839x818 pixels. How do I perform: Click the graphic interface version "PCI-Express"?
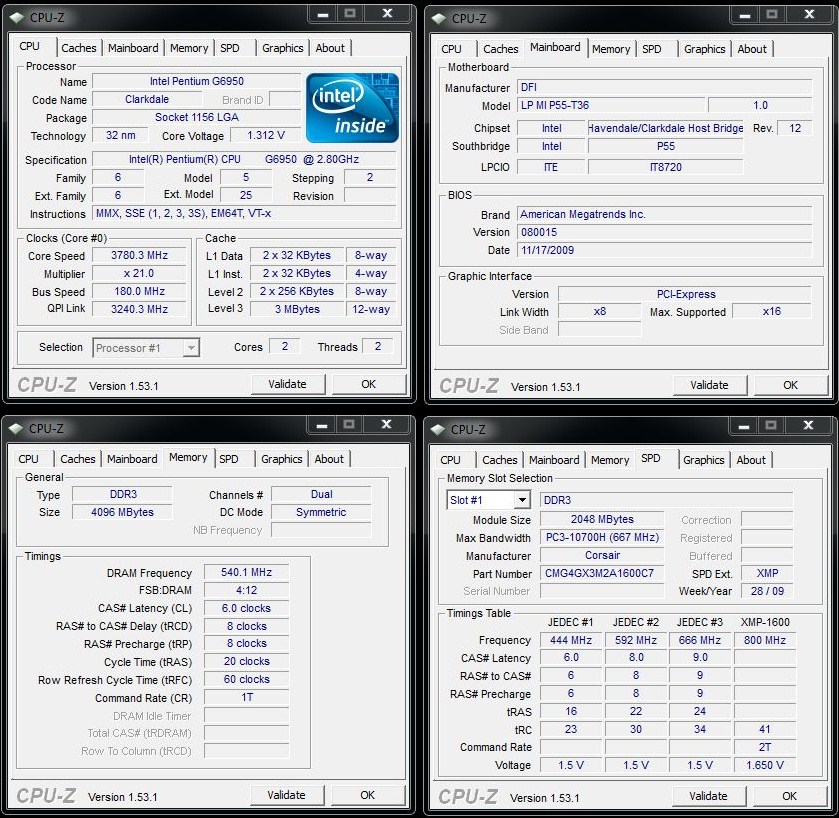point(685,294)
